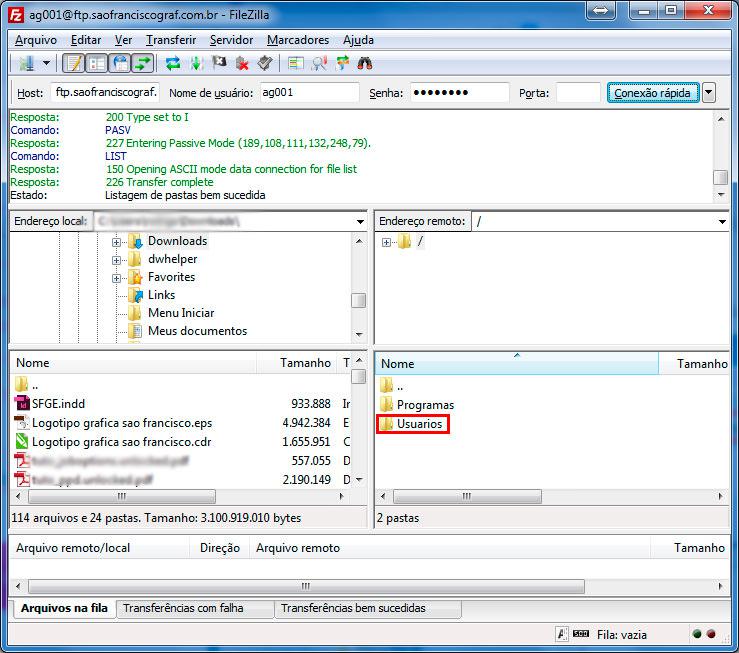Cancel the current operation flag icon
The image size is (739, 653).
point(219,63)
